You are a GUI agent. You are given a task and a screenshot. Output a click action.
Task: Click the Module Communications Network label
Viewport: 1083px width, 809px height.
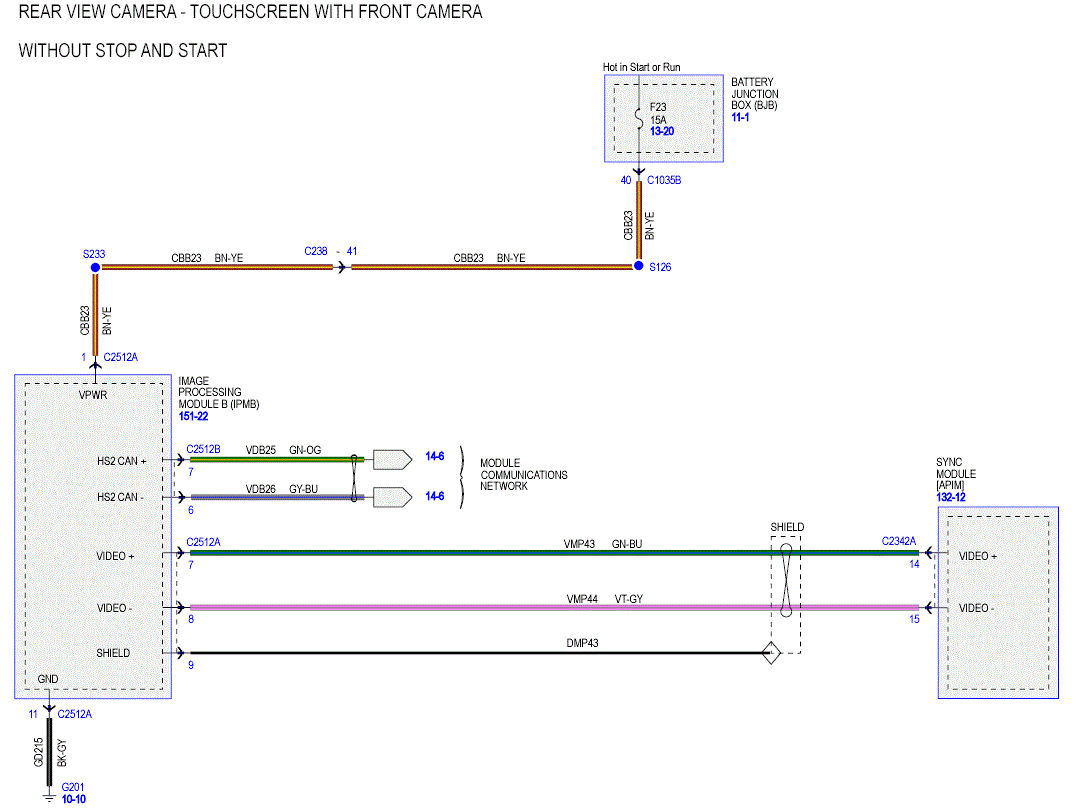tap(524, 475)
